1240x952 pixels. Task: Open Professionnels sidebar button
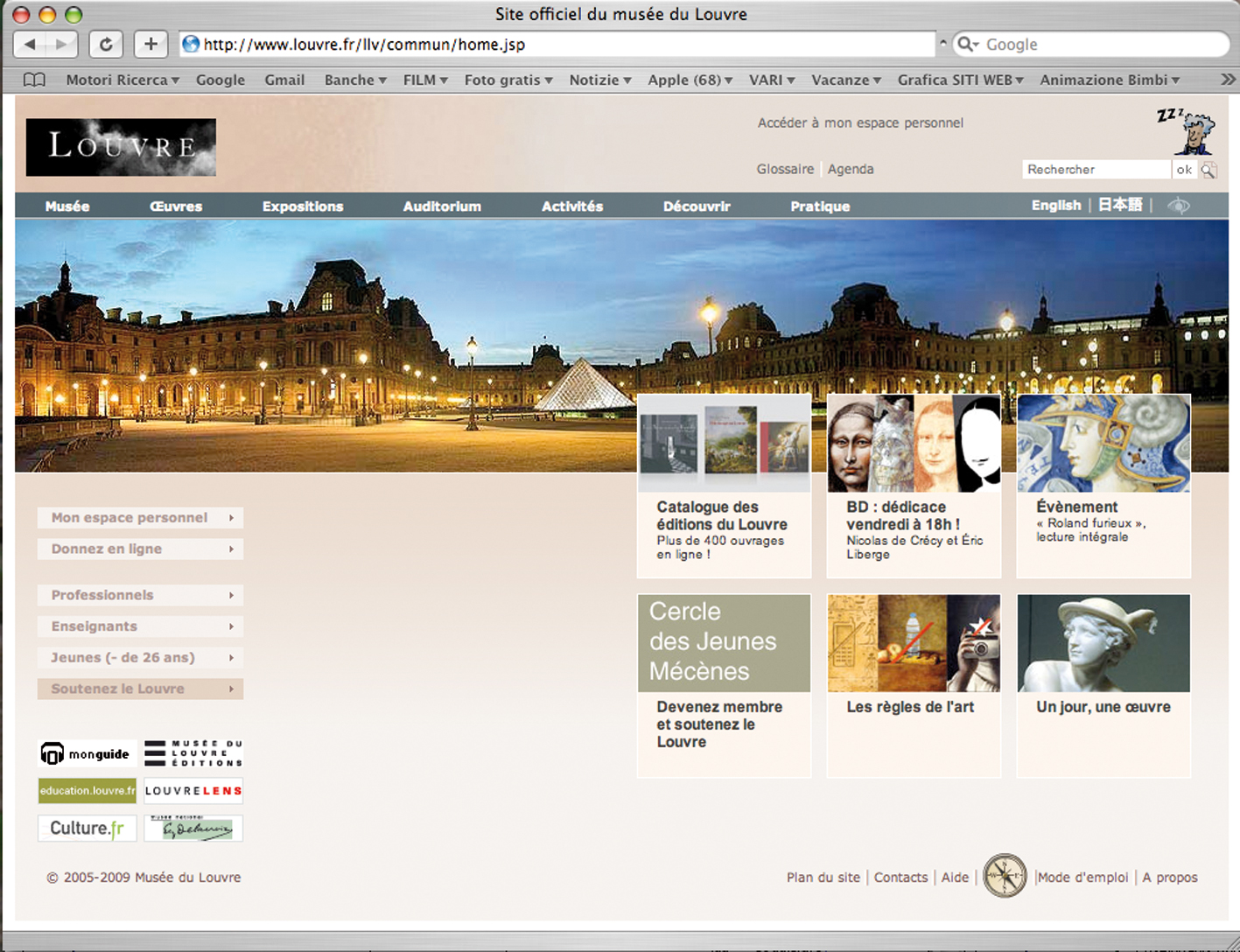(140, 595)
